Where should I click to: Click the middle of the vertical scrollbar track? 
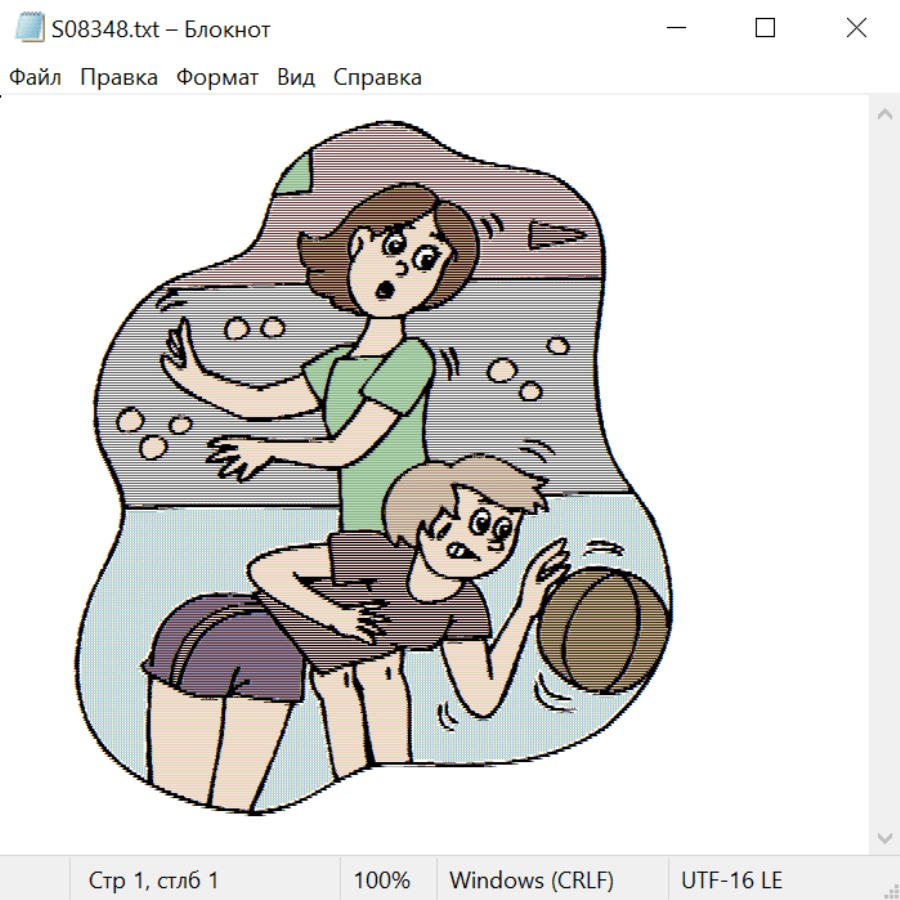coord(884,475)
